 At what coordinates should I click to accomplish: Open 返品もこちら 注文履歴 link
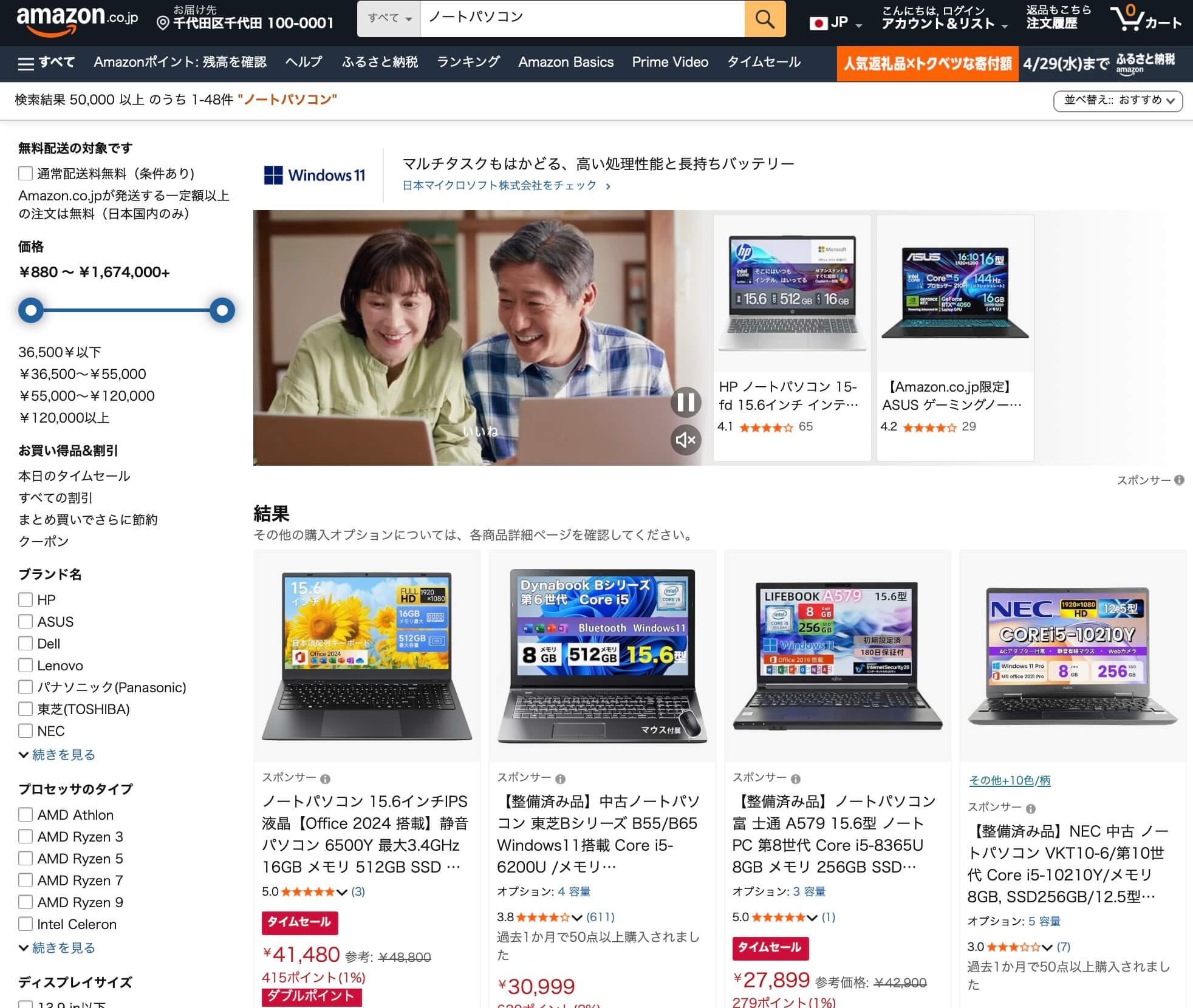pos(1059,18)
